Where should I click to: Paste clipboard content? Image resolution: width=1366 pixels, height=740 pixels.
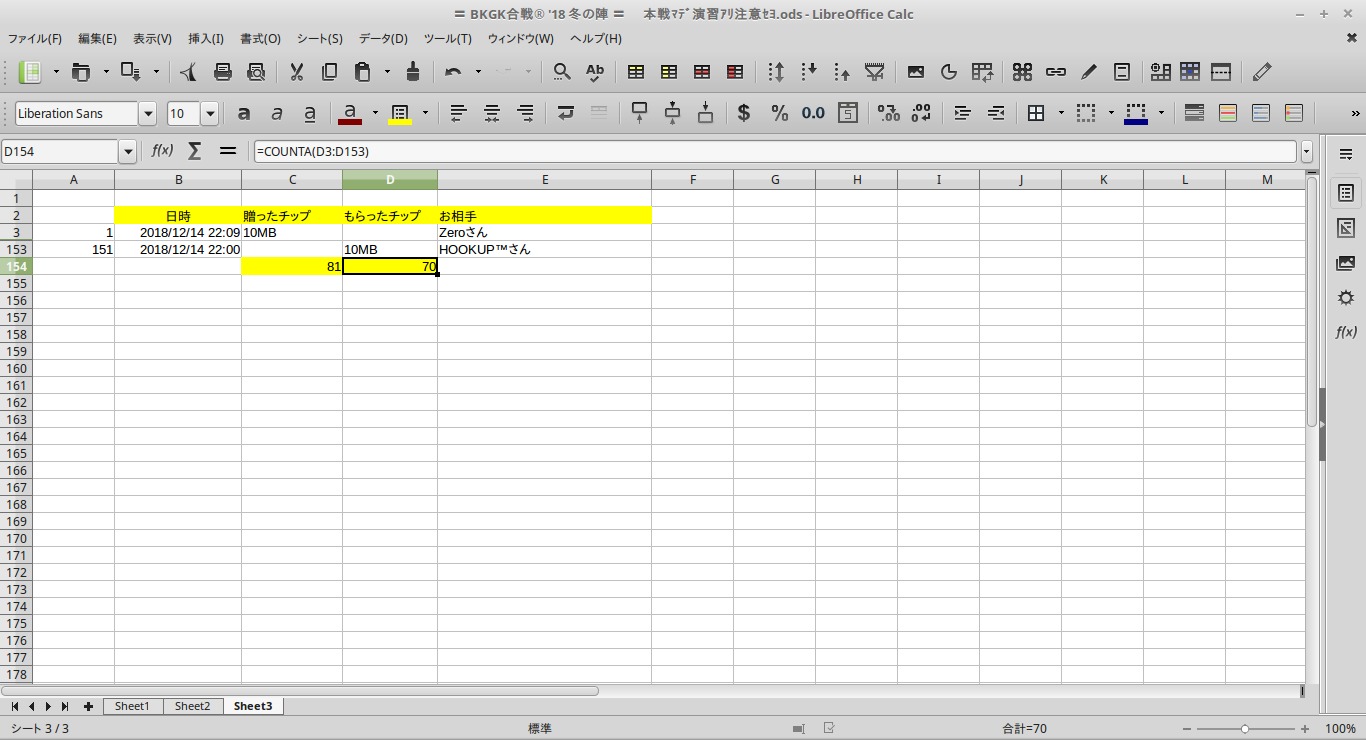click(x=362, y=72)
